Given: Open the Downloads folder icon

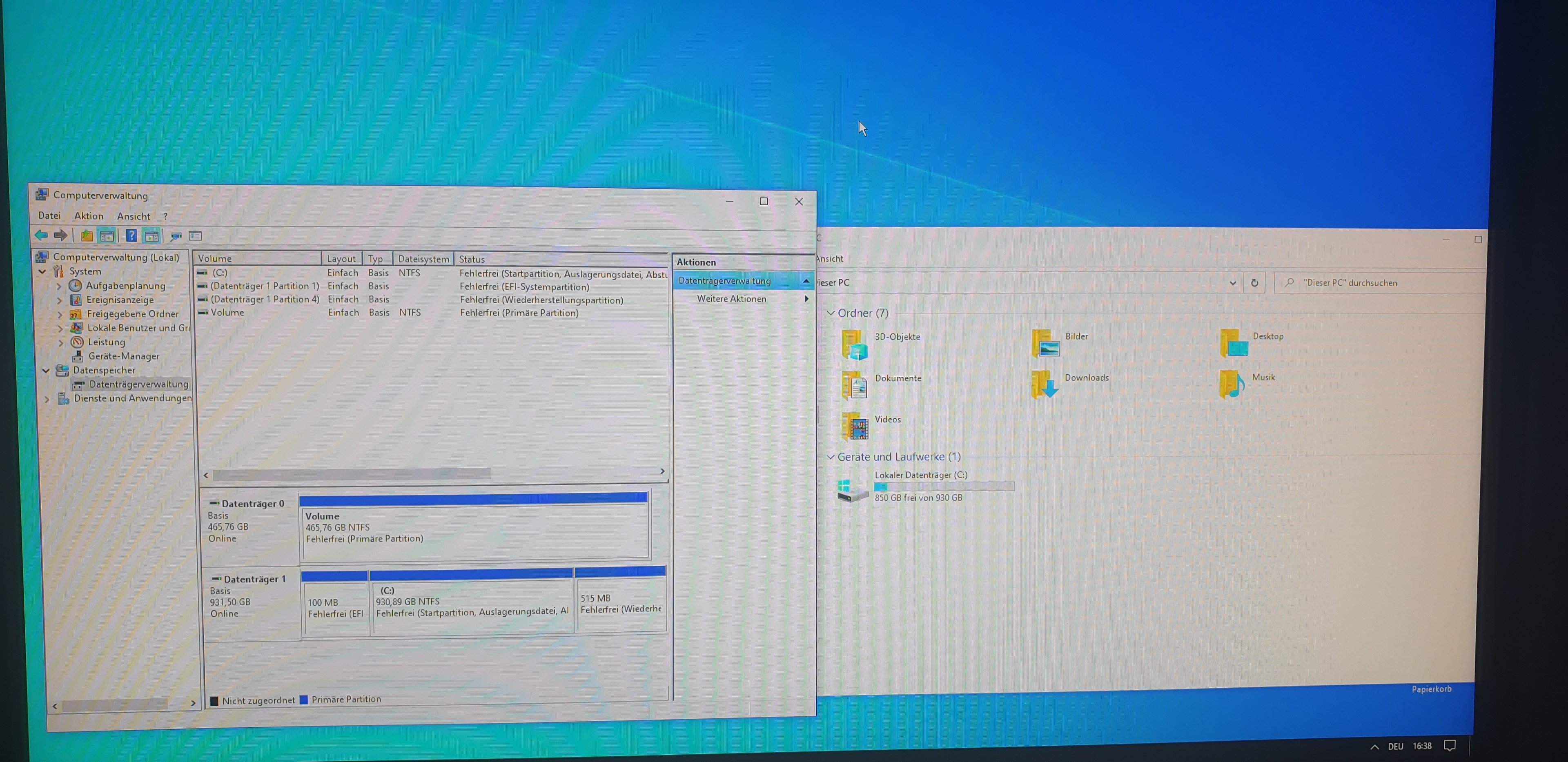Looking at the screenshot, I should click(x=1044, y=384).
